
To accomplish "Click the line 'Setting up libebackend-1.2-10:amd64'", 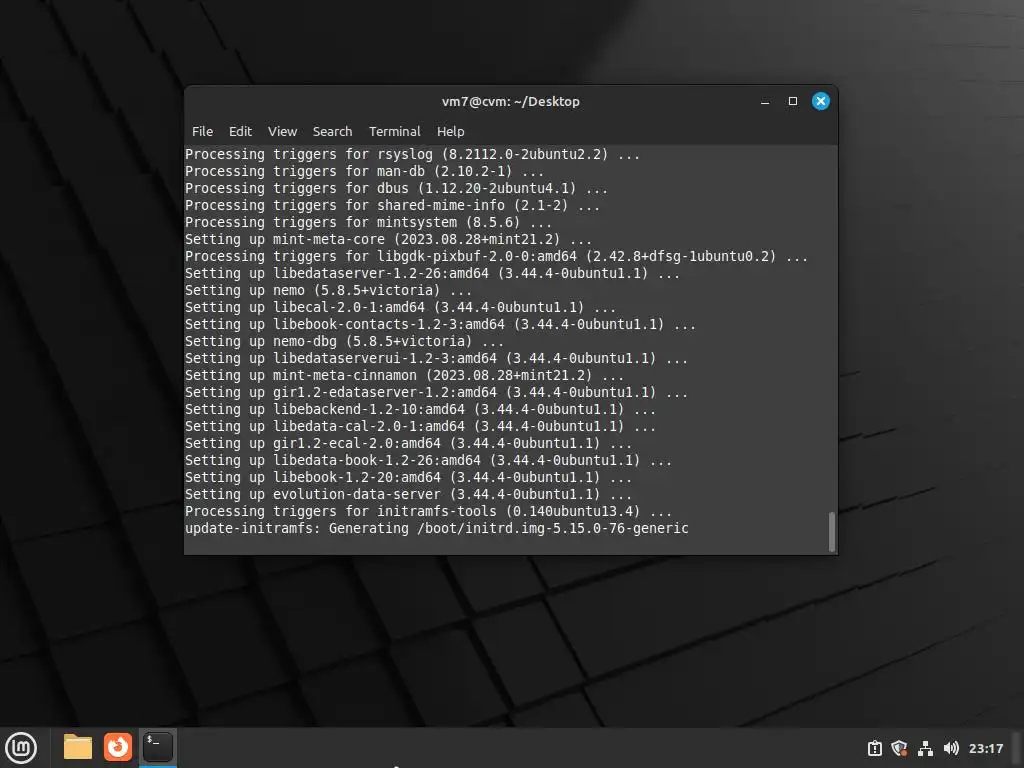I will pos(420,409).
